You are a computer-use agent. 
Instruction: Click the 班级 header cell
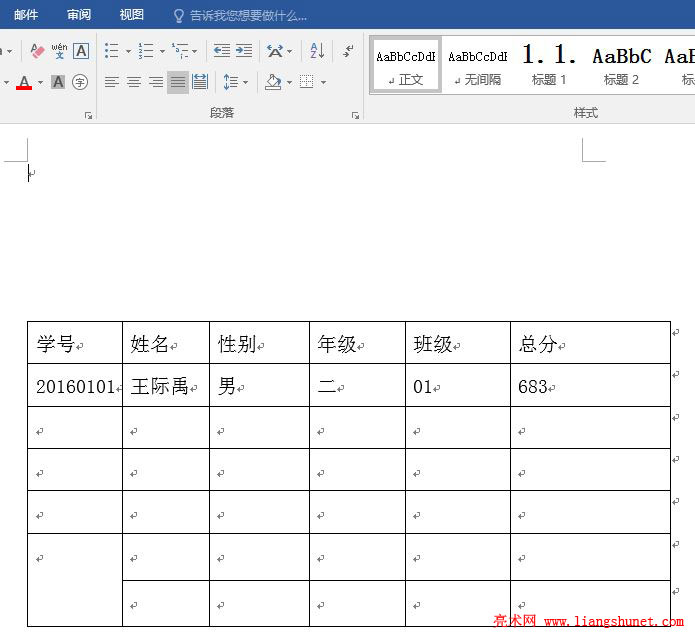click(458, 343)
